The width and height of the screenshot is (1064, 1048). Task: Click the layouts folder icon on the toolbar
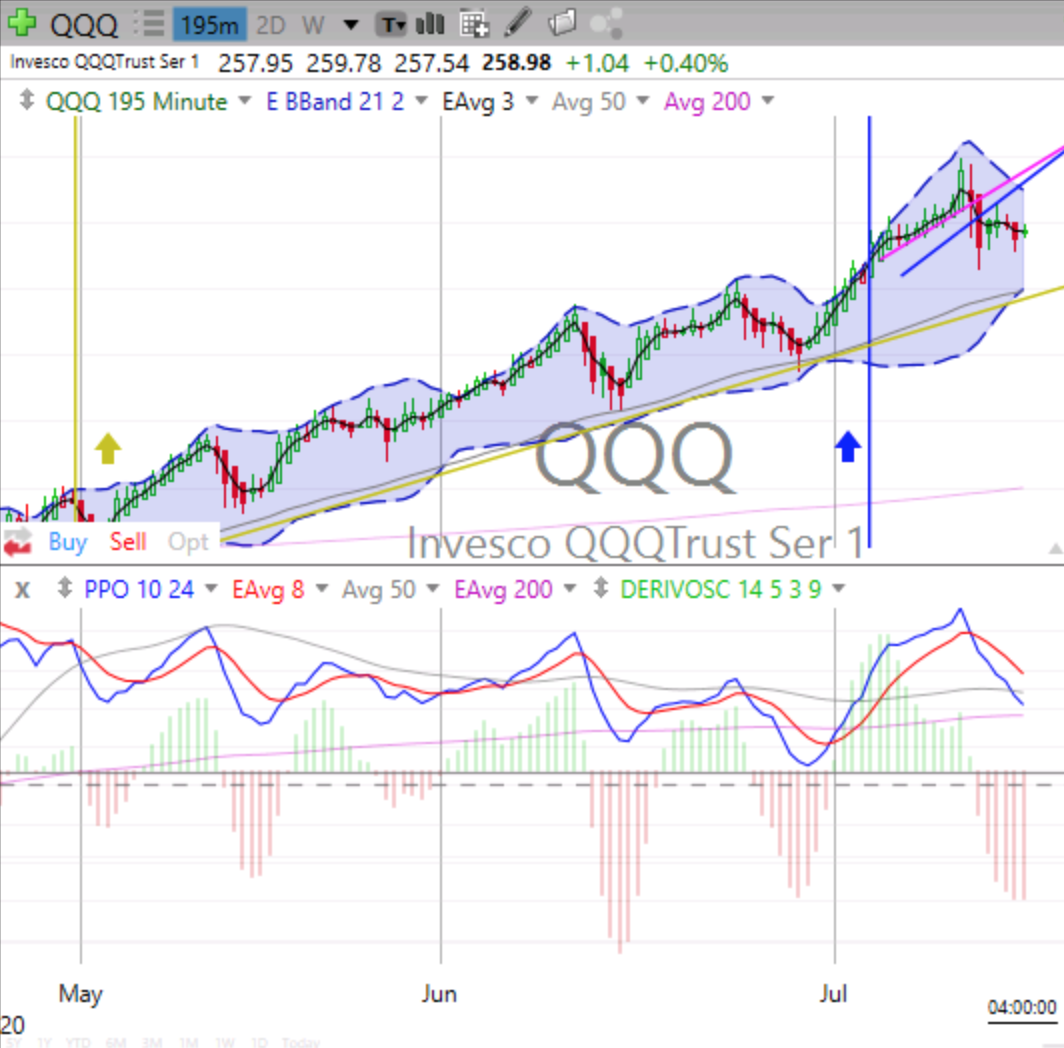pyautogui.click(x=565, y=24)
